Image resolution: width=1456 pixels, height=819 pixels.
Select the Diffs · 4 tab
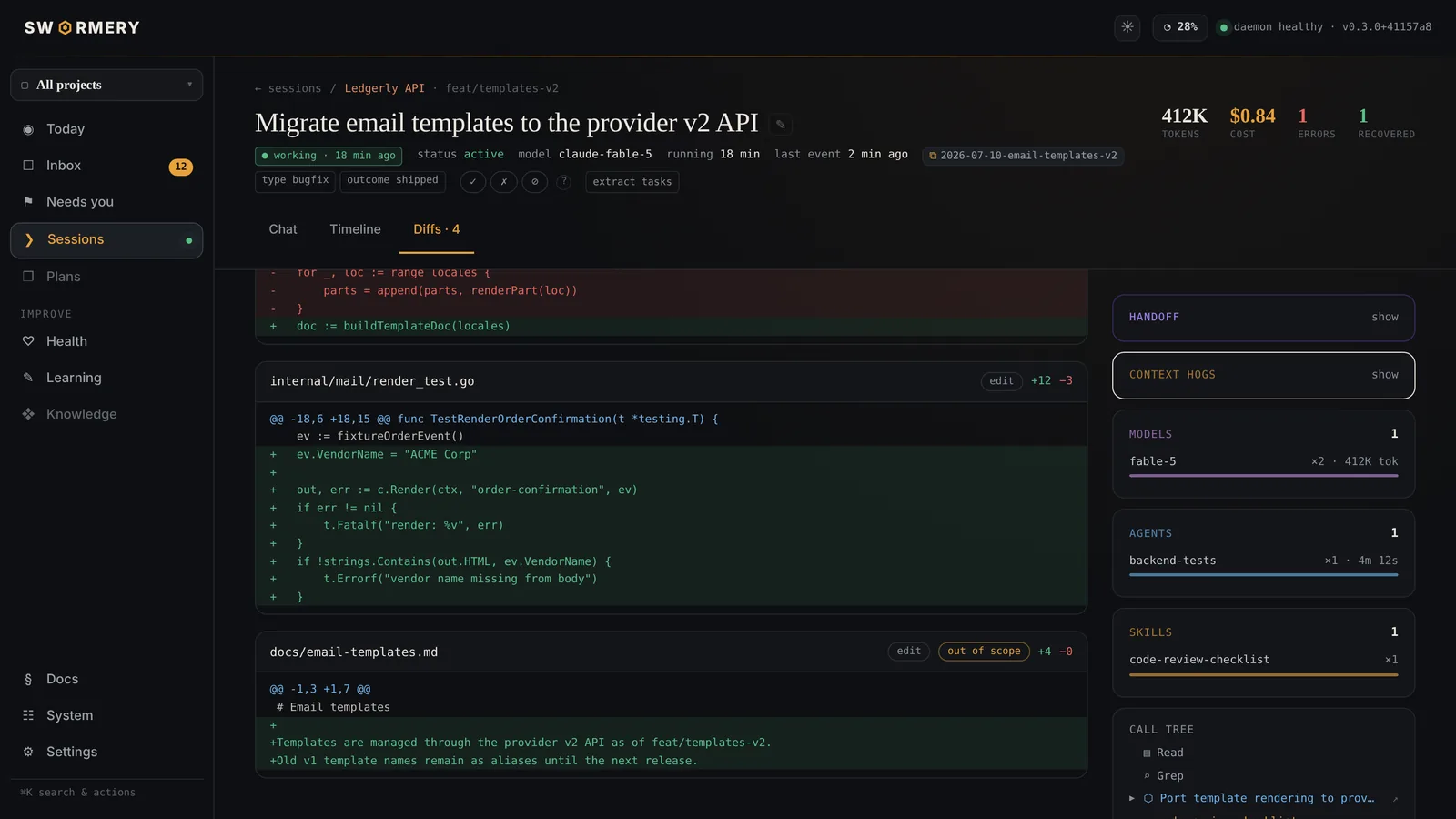(x=437, y=229)
